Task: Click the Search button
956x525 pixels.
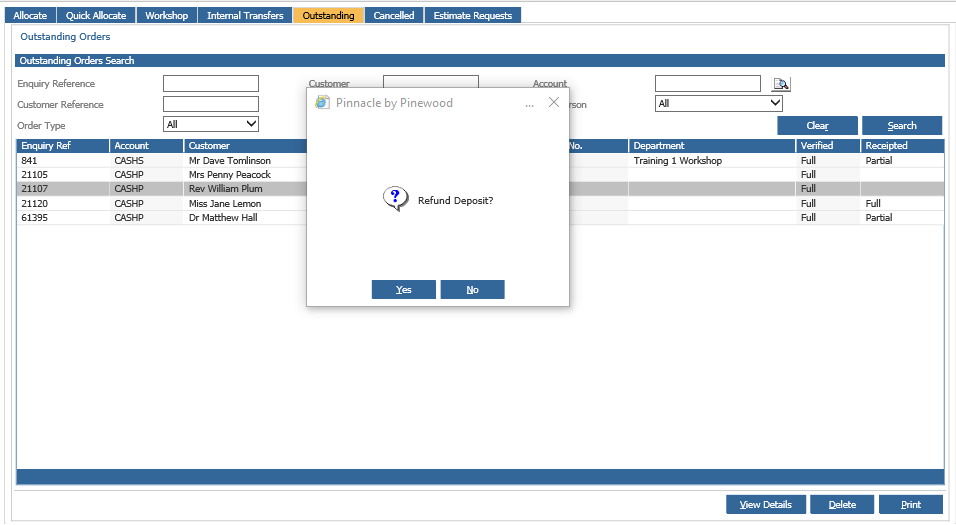Action: (902, 126)
